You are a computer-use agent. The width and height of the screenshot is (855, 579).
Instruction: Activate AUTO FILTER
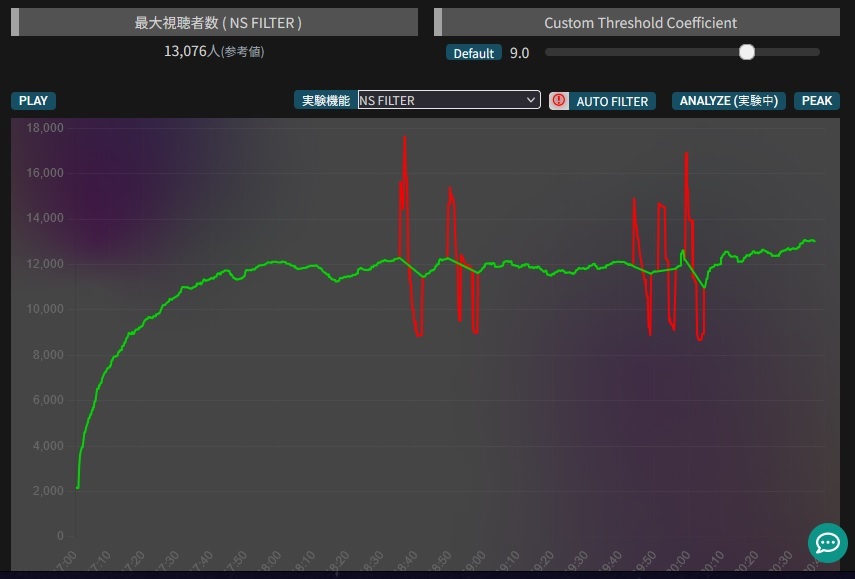(612, 101)
